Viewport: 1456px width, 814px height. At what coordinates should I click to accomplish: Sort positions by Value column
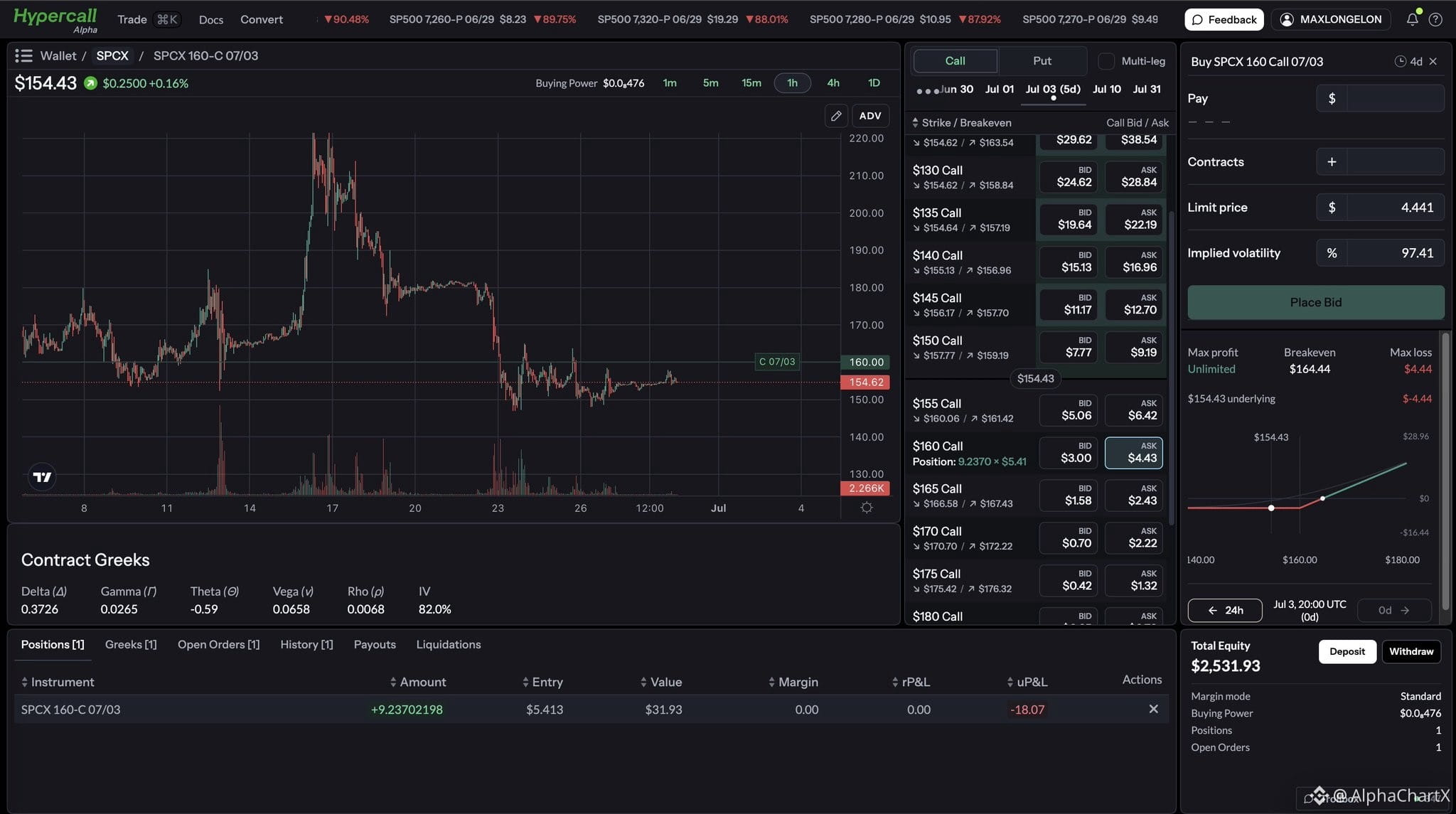pos(661,682)
